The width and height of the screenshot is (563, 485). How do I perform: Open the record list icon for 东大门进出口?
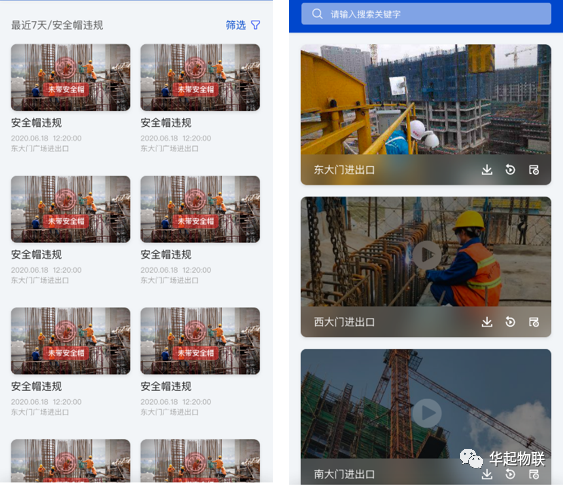[534, 169]
